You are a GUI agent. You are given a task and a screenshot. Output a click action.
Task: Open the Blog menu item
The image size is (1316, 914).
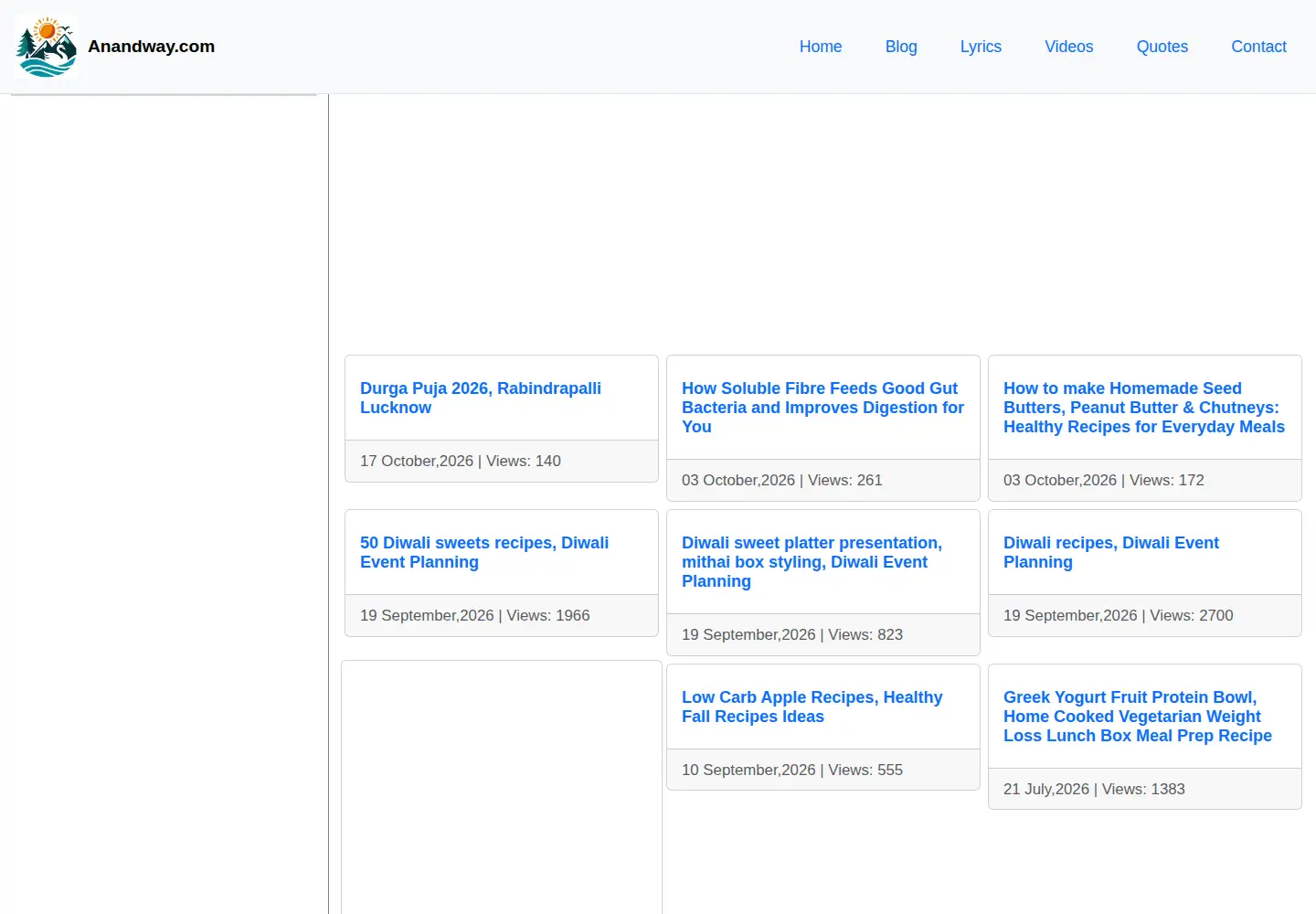pos(901,47)
